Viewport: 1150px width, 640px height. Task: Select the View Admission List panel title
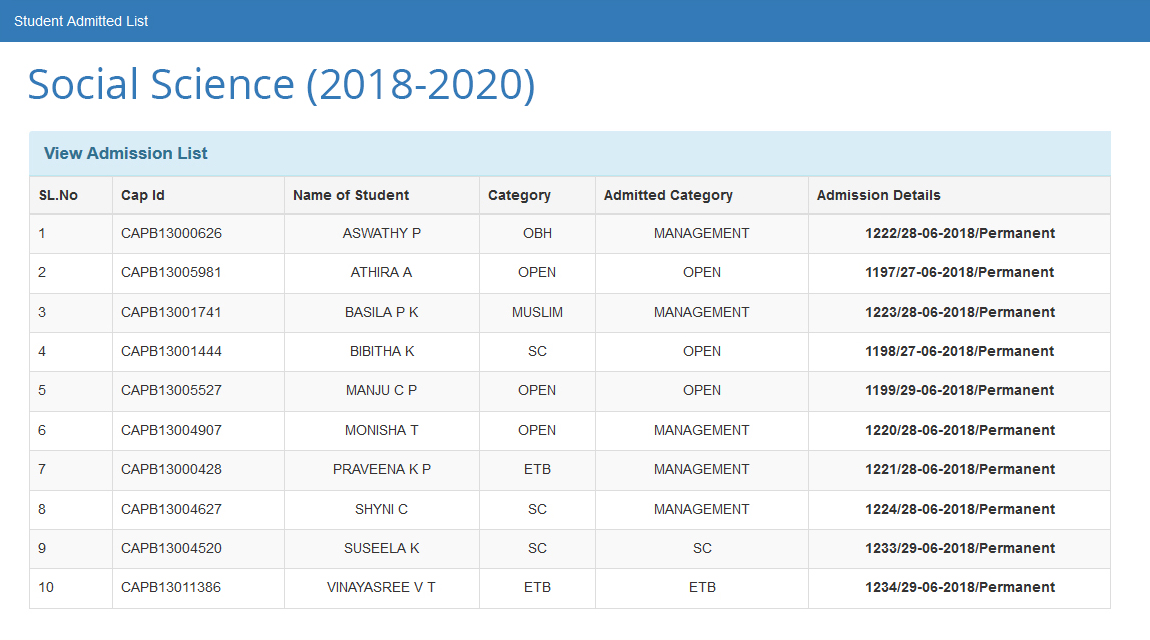126,153
